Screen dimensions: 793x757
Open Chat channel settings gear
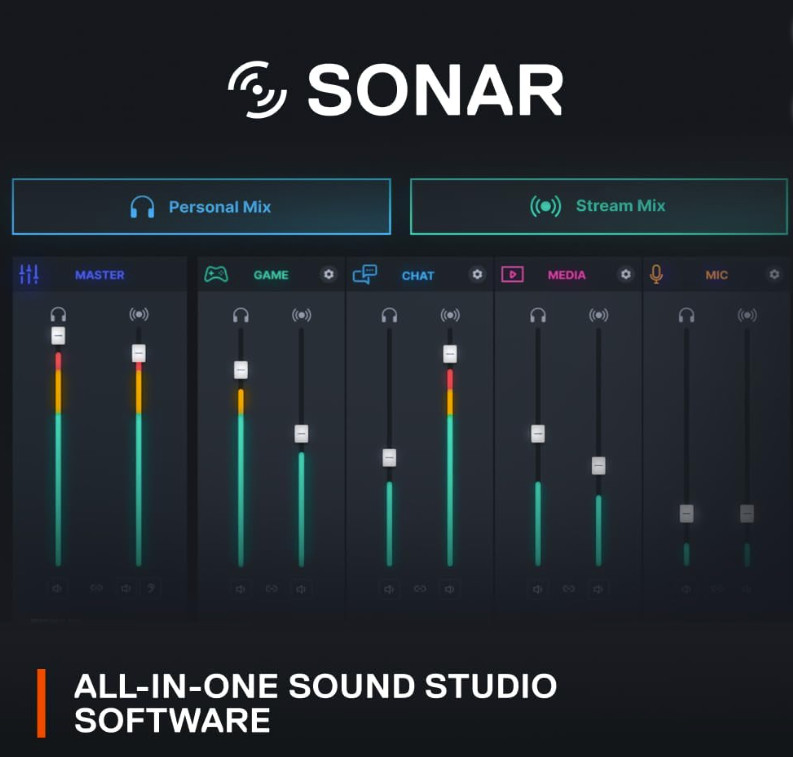pos(477,274)
